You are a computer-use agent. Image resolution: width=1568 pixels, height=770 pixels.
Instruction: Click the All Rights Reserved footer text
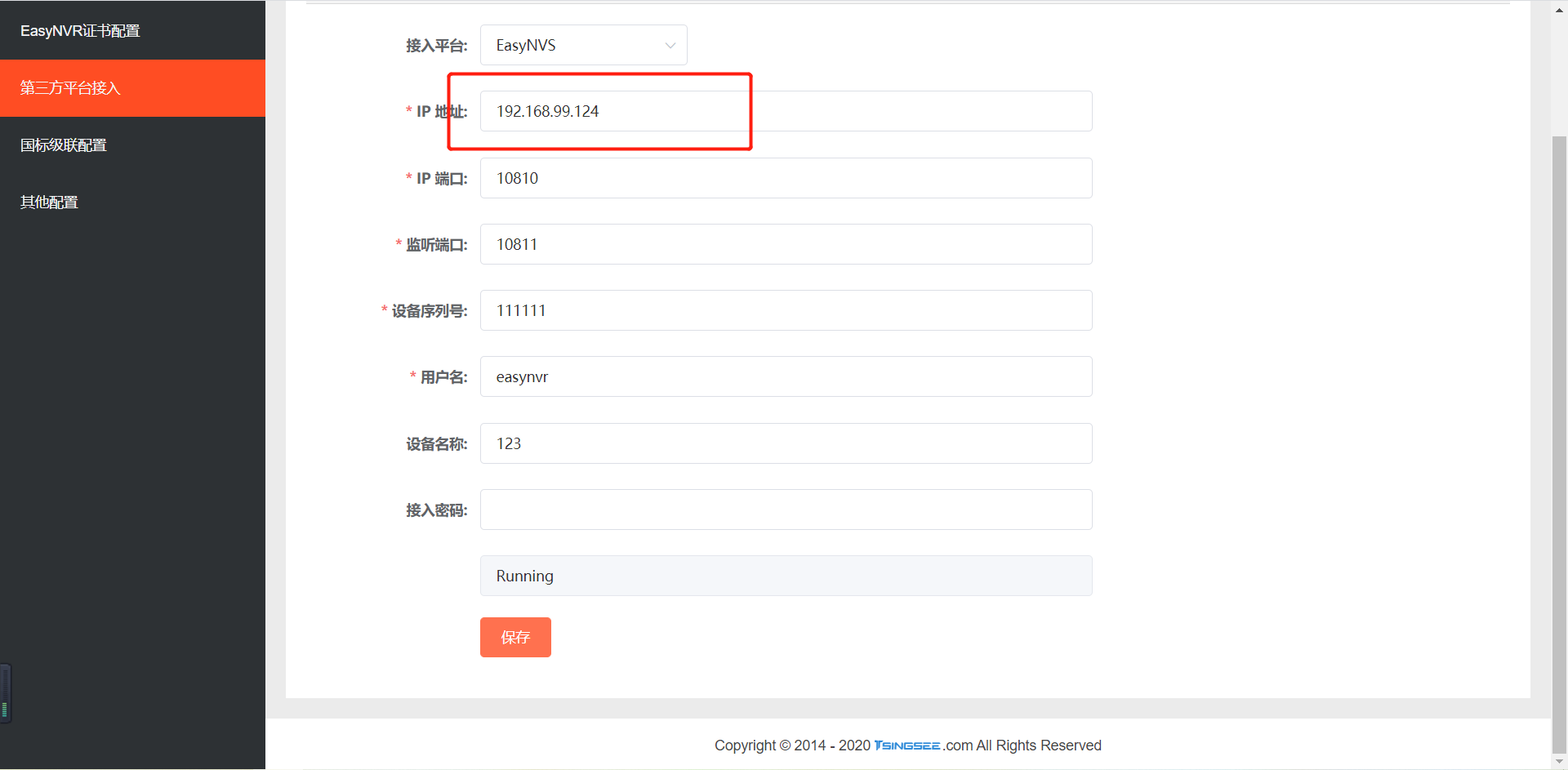pyautogui.click(x=1039, y=746)
